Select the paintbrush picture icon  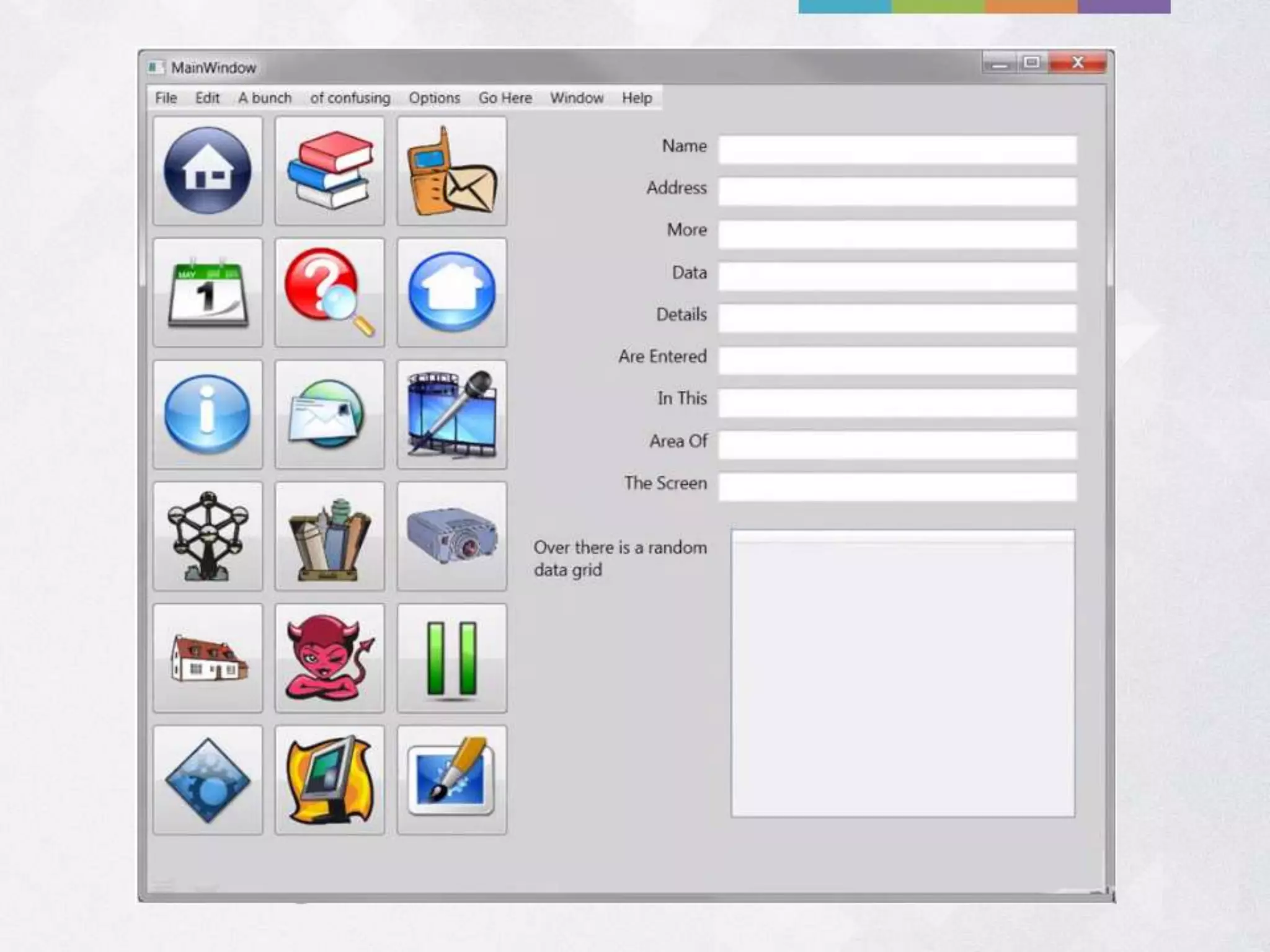point(451,780)
